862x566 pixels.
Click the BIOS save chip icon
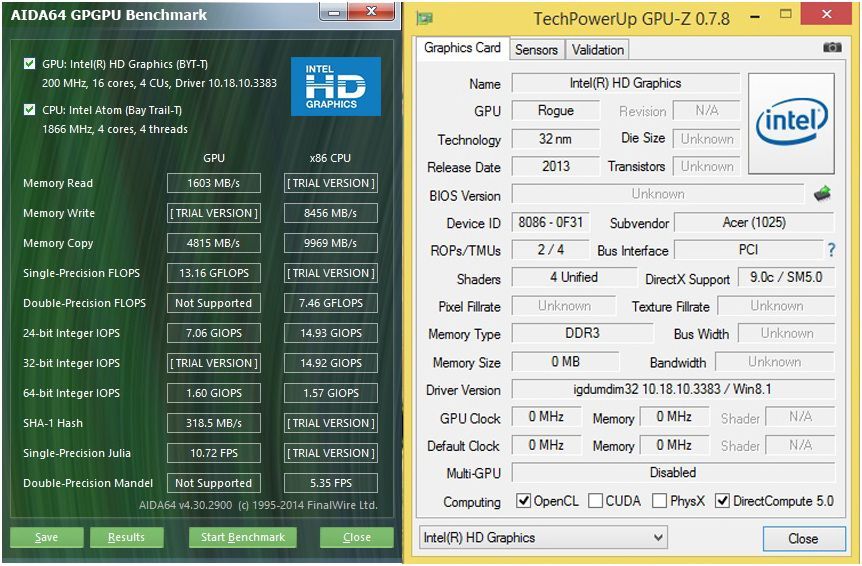point(822,193)
